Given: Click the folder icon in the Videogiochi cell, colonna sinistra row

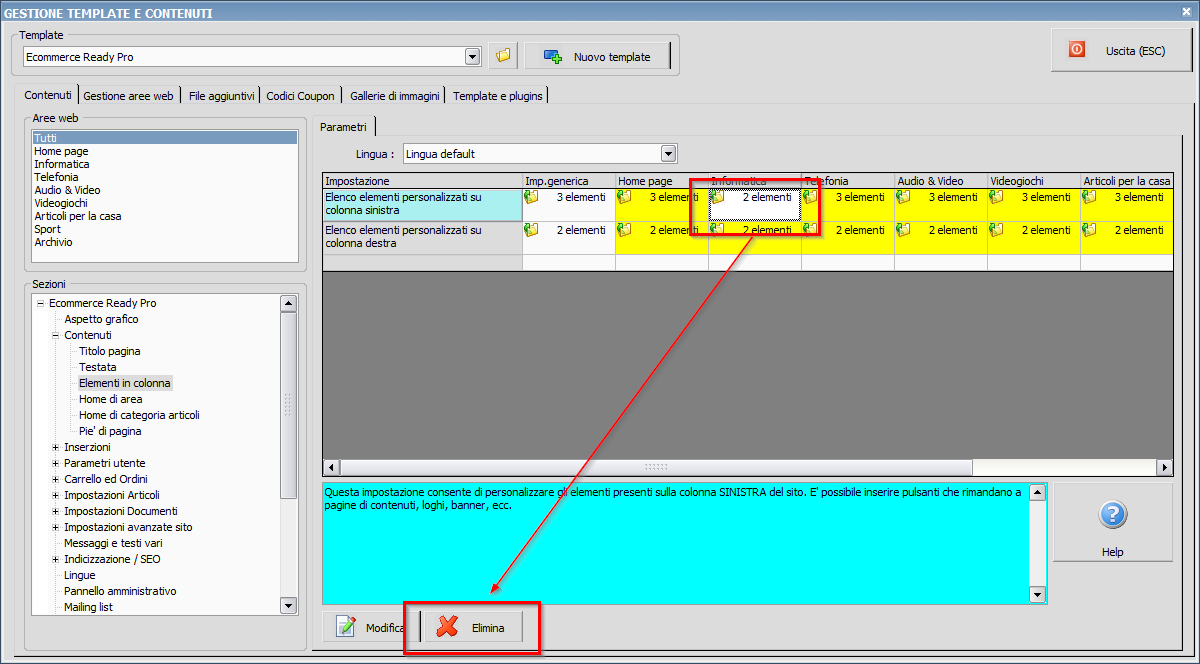Looking at the screenshot, I should coord(997,197).
